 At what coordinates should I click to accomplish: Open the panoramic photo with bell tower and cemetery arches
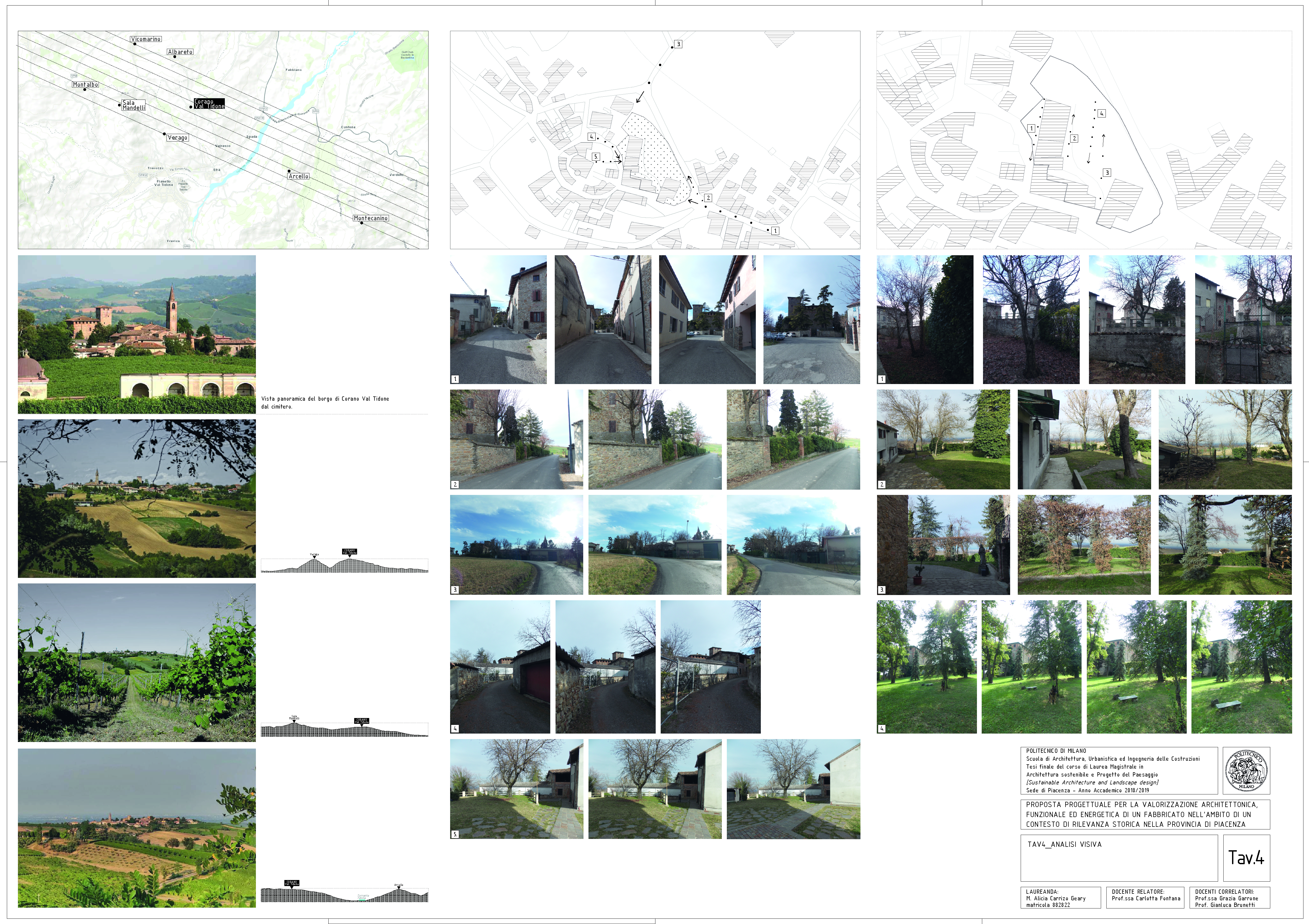[x=137, y=335]
